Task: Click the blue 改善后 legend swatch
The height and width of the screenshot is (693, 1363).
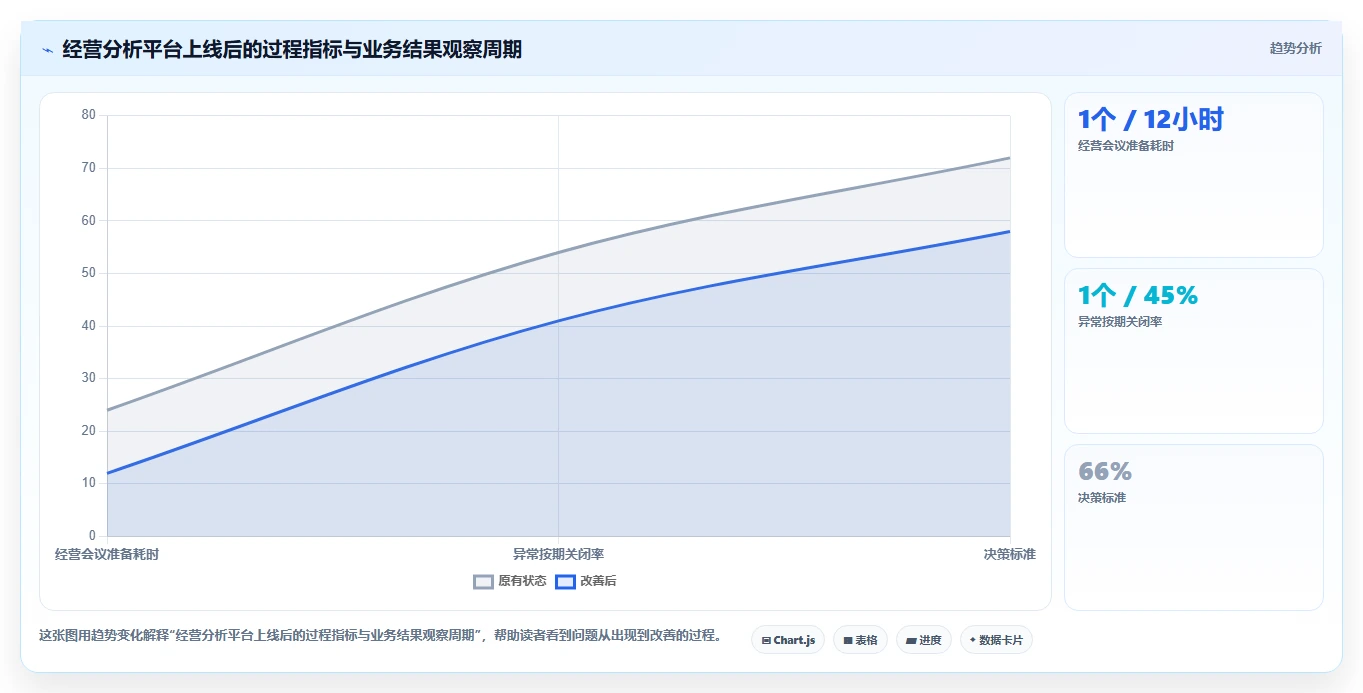Action: [566, 581]
